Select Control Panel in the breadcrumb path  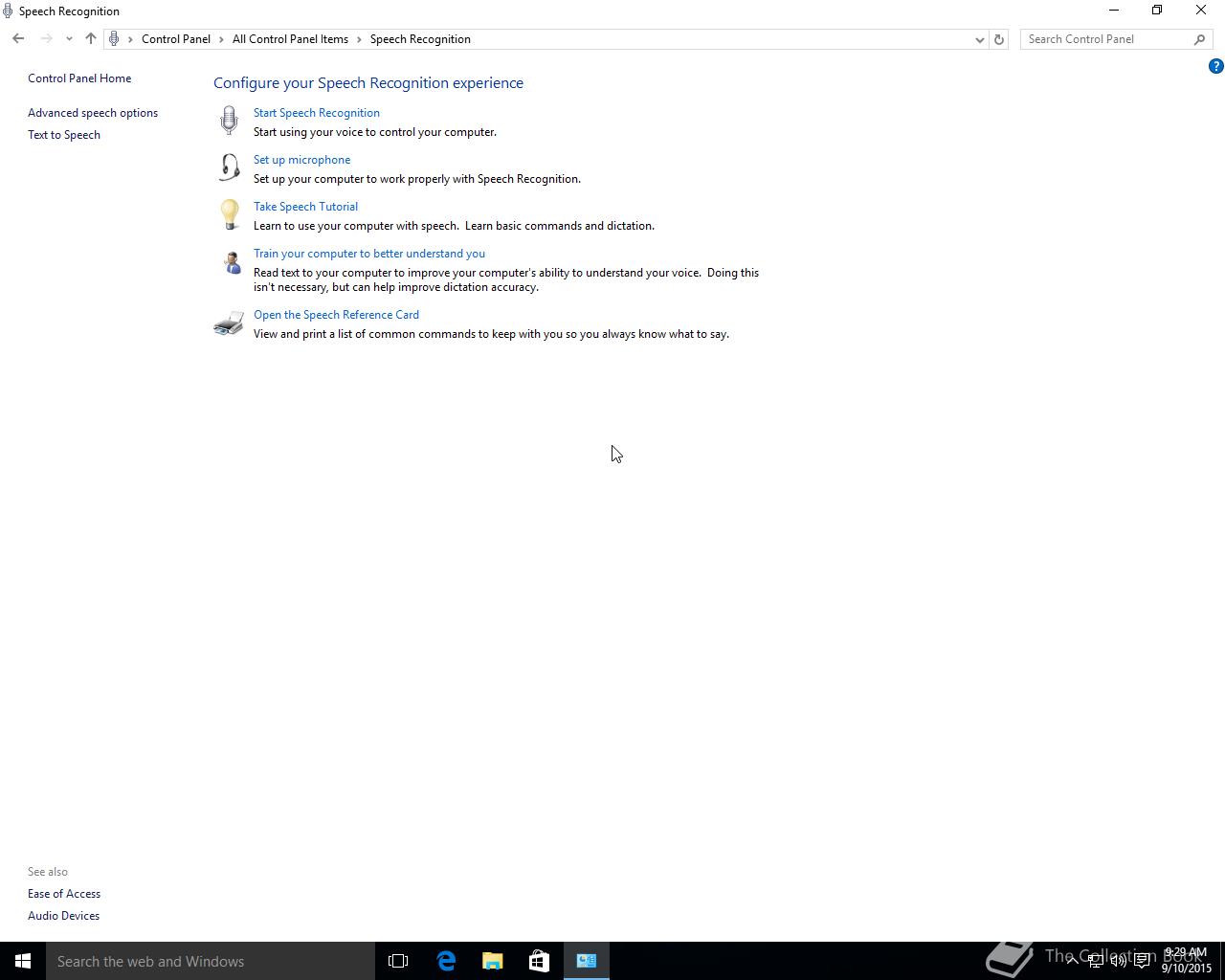coord(176,39)
